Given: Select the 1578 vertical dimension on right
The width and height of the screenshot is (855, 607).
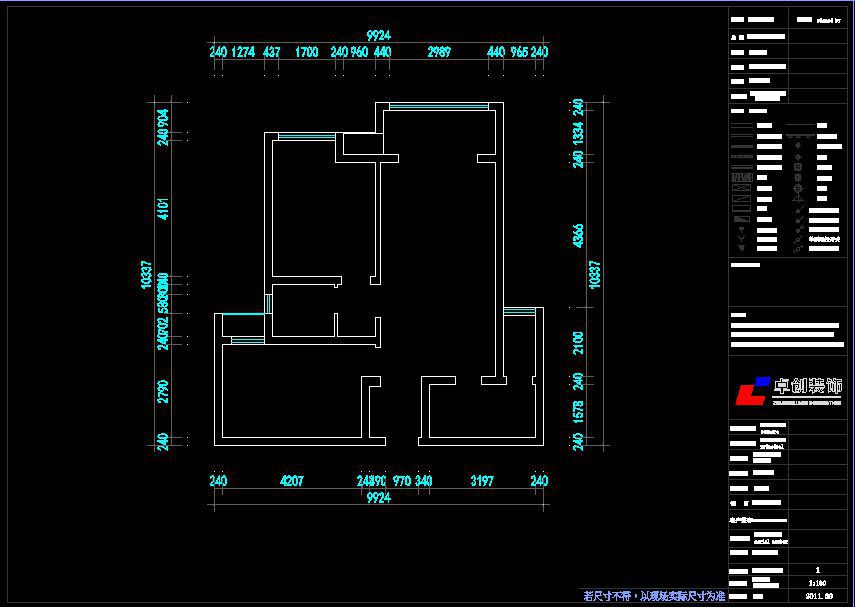Looking at the screenshot, I should click(577, 411).
